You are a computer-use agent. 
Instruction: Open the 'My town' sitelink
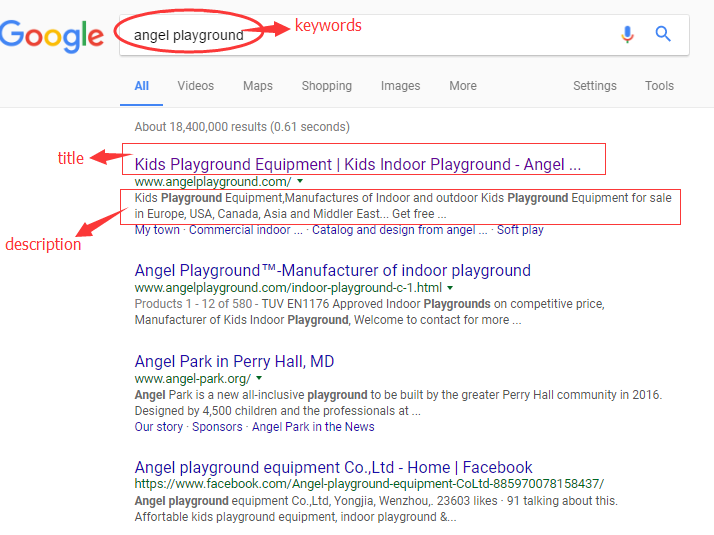coord(157,230)
